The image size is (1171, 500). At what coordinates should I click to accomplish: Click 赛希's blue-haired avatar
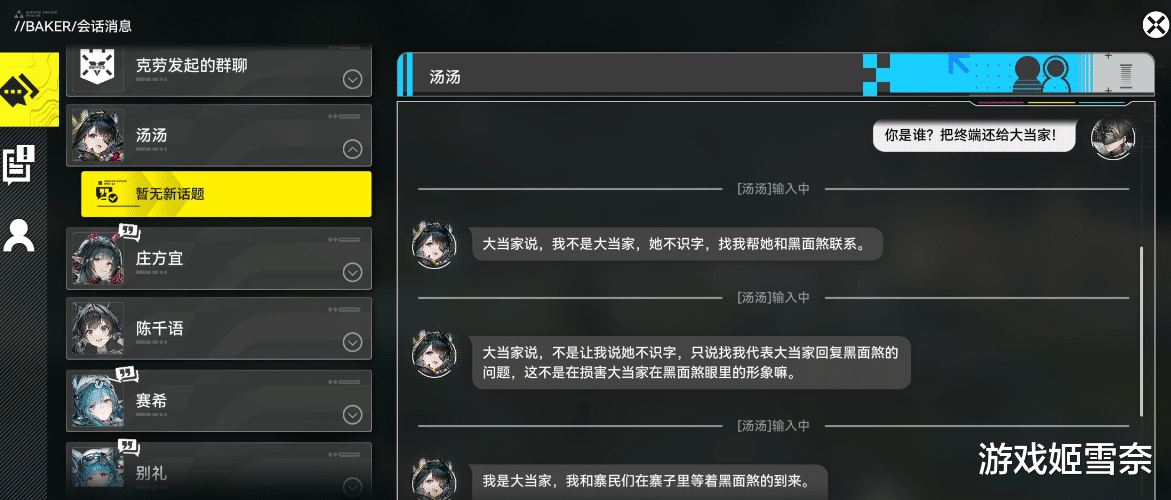coord(98,401)
